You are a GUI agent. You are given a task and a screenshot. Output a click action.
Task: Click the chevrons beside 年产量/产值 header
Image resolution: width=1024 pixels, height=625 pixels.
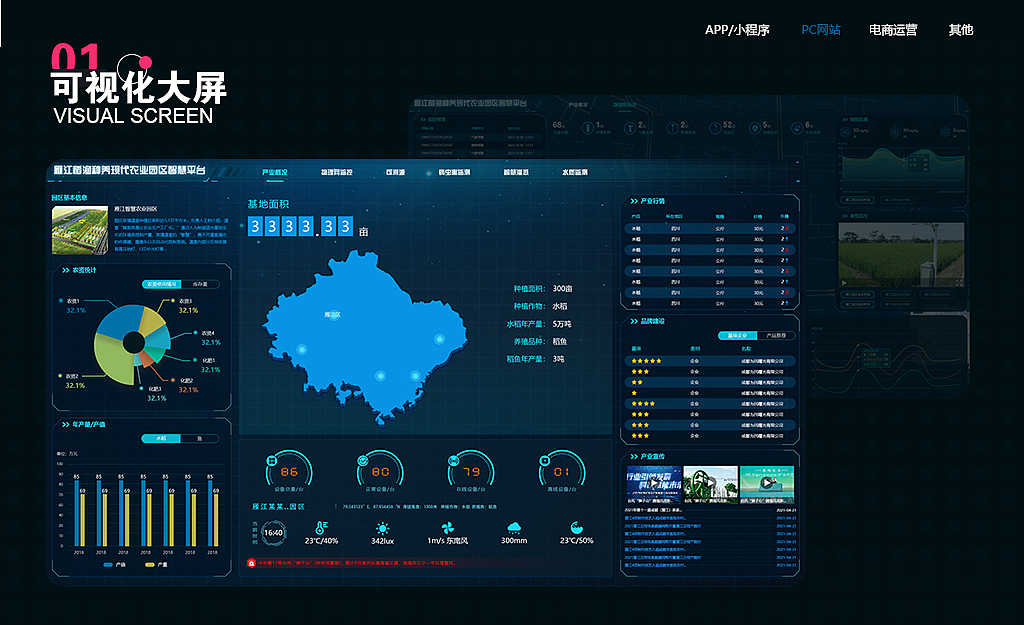point(65,424)
